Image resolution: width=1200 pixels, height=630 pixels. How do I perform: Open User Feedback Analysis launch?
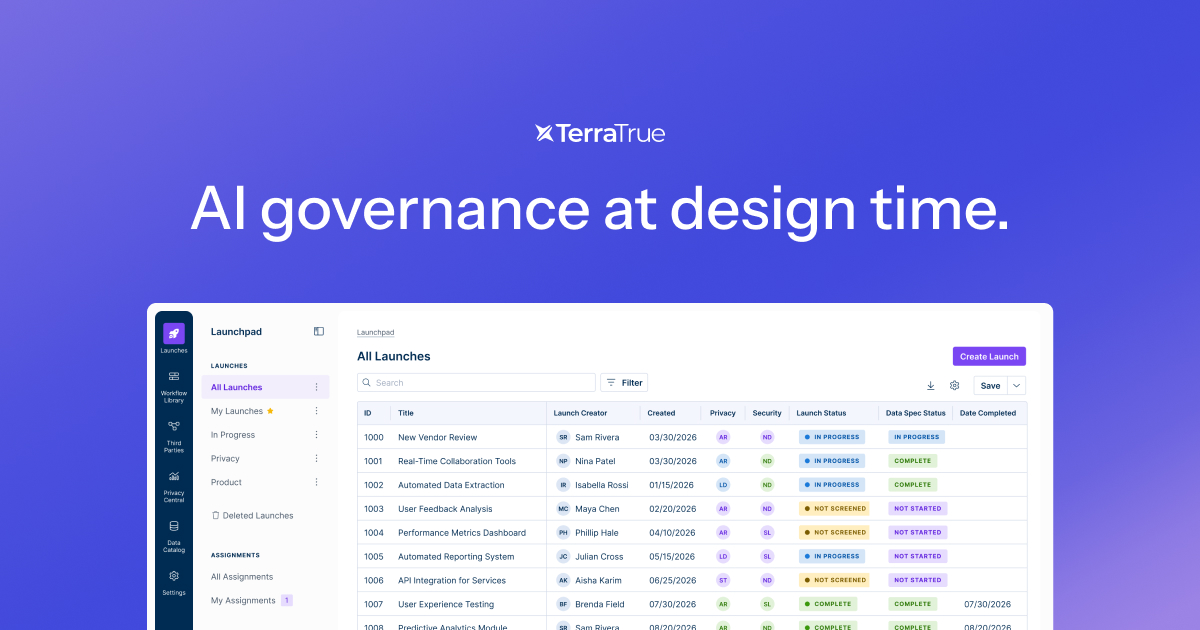click(x=445, y=509)
